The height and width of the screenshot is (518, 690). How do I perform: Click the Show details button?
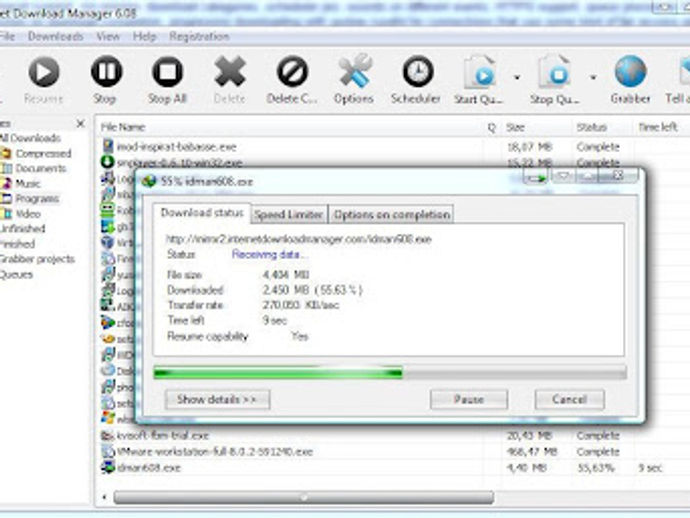tap(217, 400)
